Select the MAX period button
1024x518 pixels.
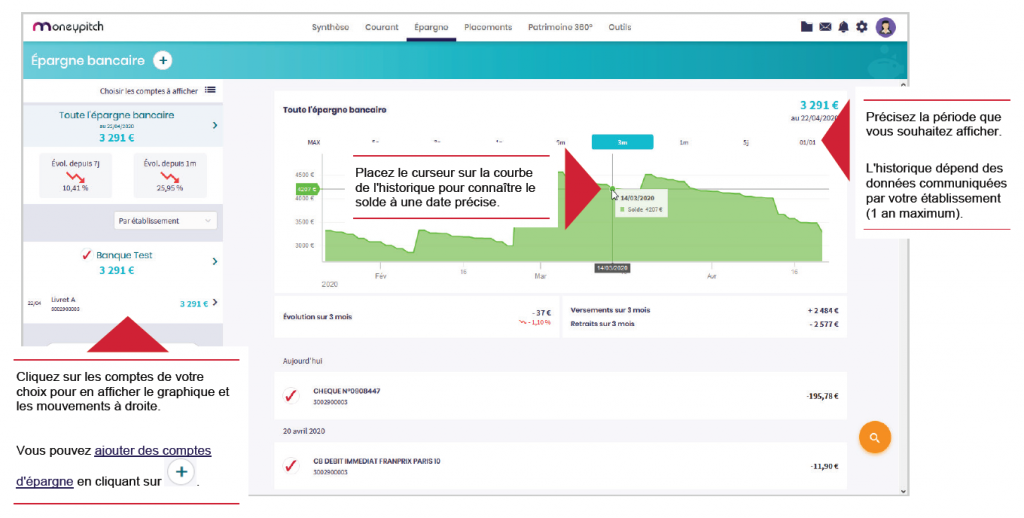[314, 142]
